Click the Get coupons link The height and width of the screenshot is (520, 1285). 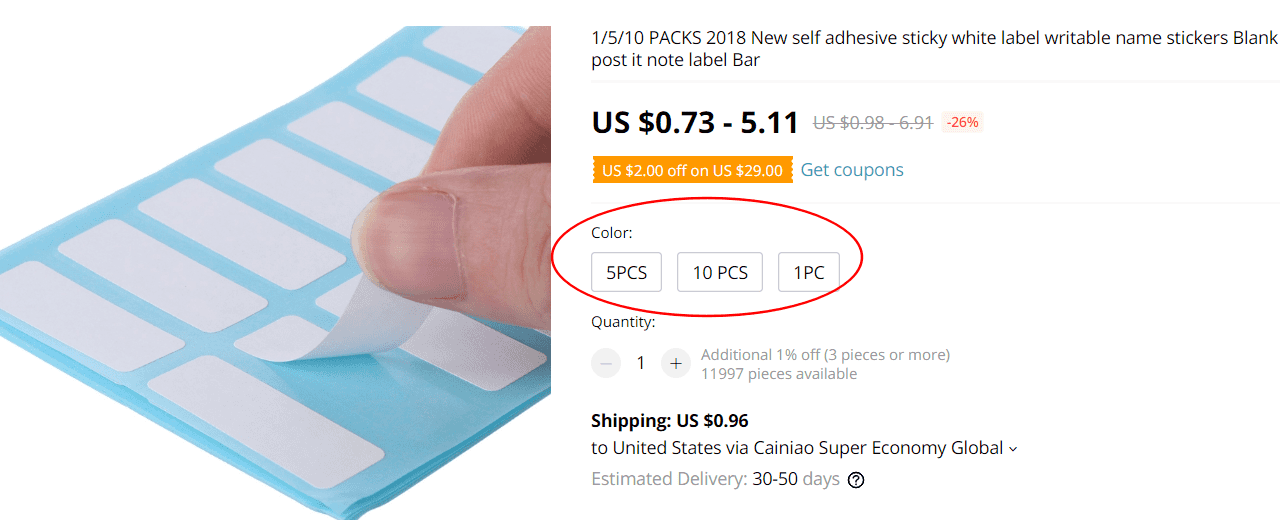[x=852, y=170]
